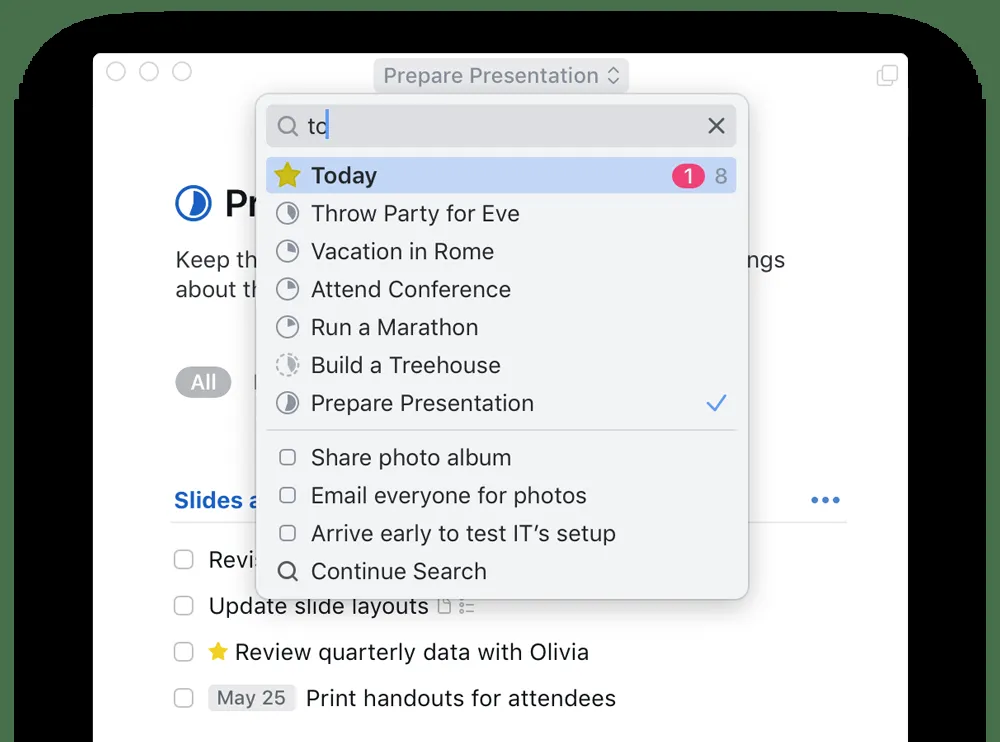Click the Run a Marathon progress pie icon
This screenshot has height=742, width=1000.
[x=288, y=328]
